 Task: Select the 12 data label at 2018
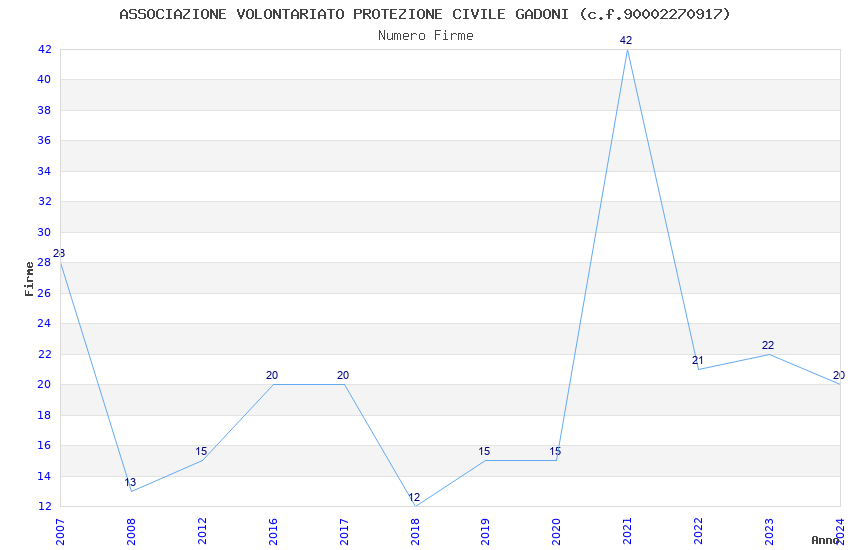(414, 497)
